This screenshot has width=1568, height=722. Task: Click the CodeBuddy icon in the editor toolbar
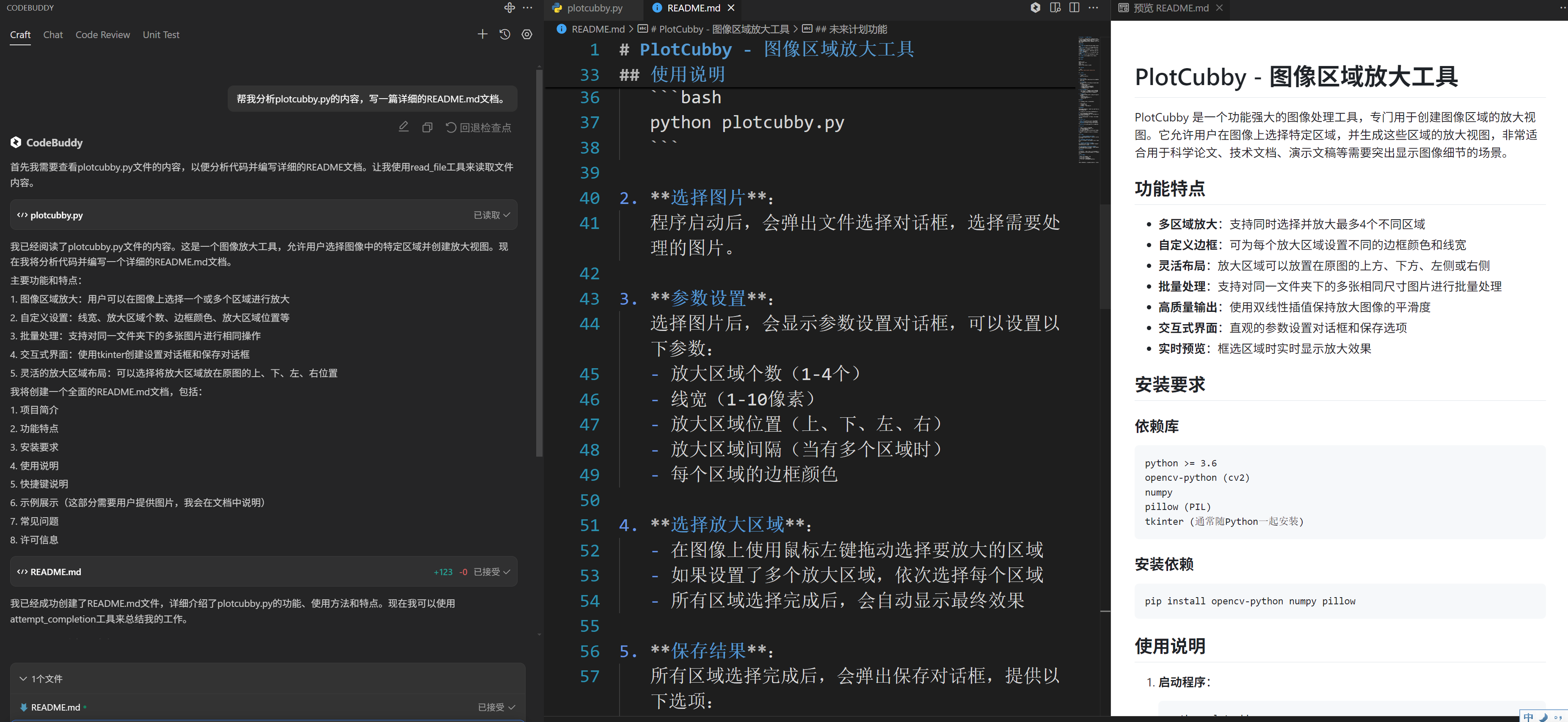(1036, 8)
